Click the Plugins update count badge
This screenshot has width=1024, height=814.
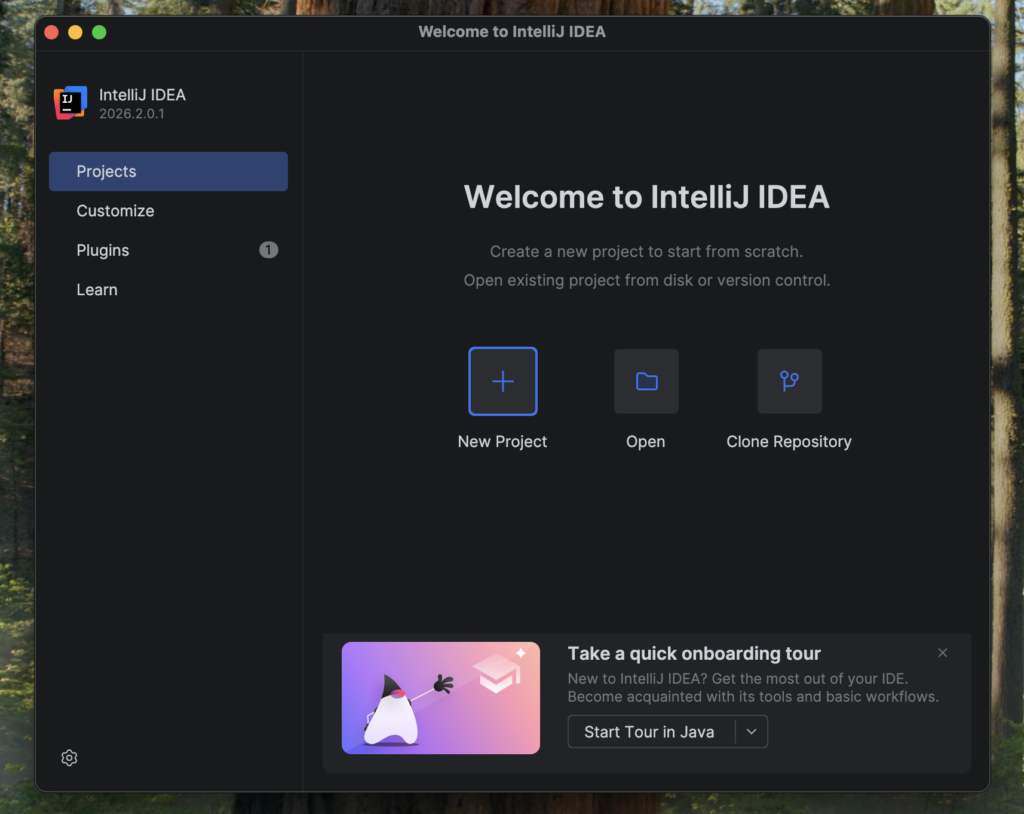pos(268,250)
